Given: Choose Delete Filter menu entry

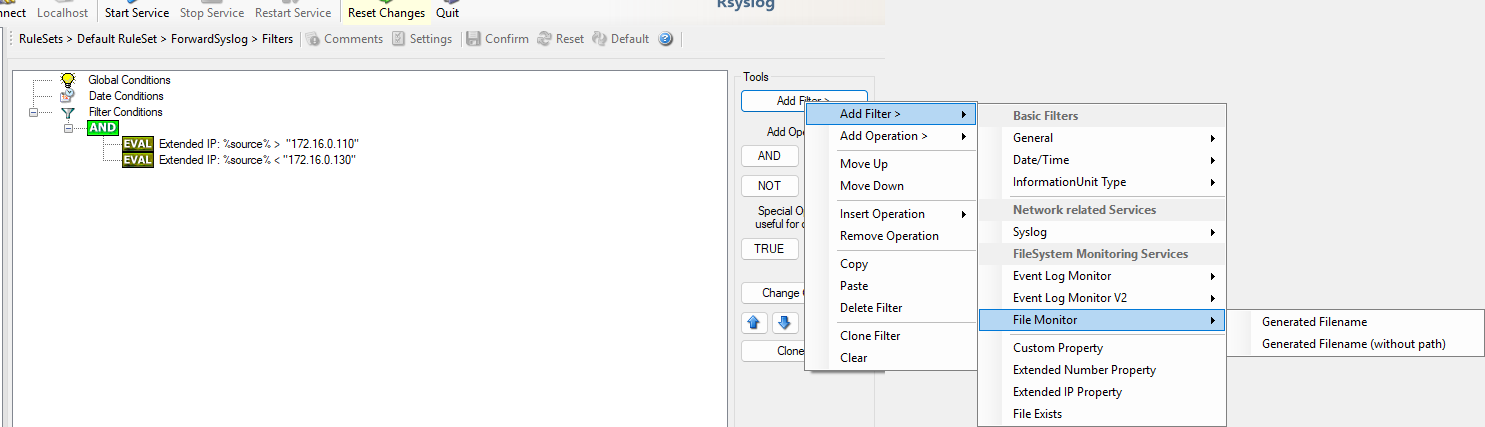Looking at the screenshot, I should pos(891,308).
